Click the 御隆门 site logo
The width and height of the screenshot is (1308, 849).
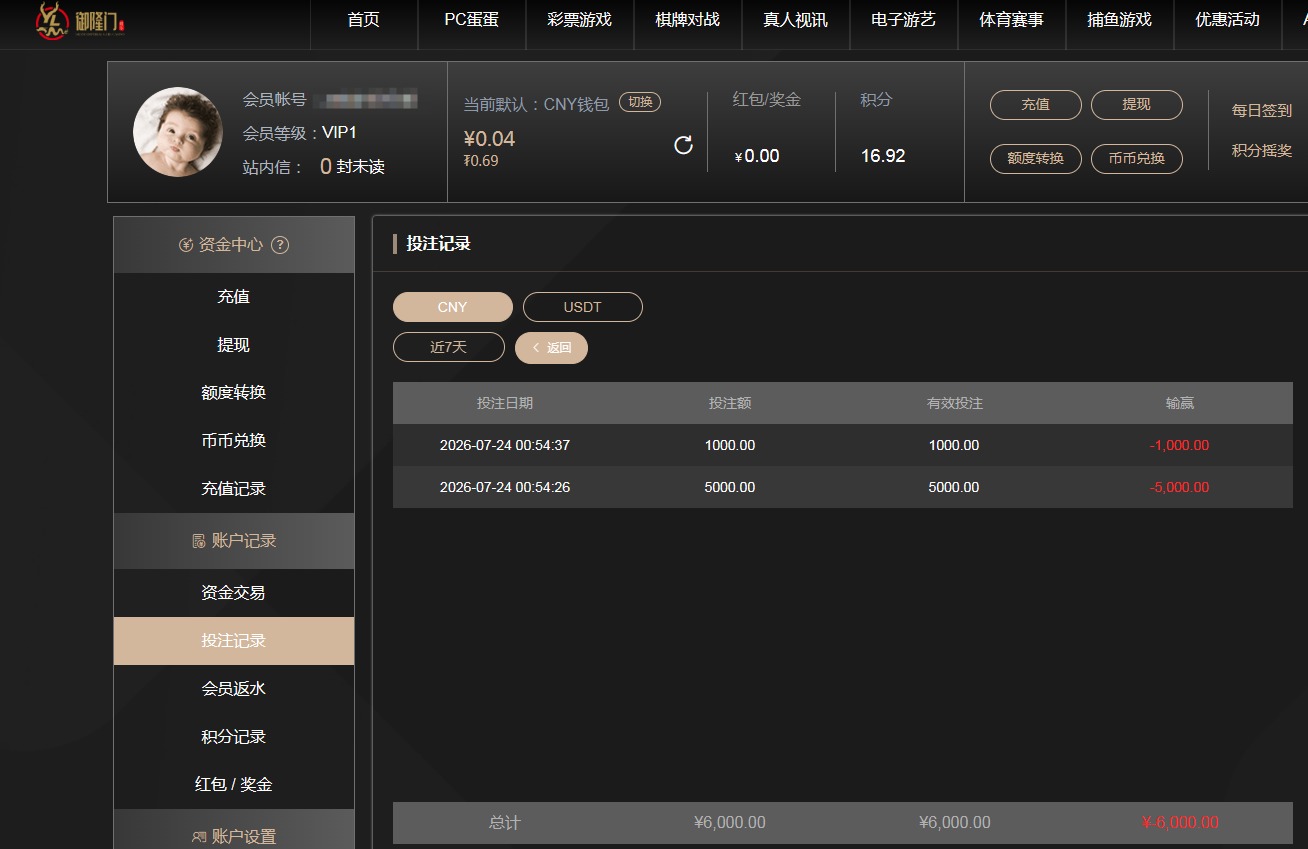click(x=81, y=21)
